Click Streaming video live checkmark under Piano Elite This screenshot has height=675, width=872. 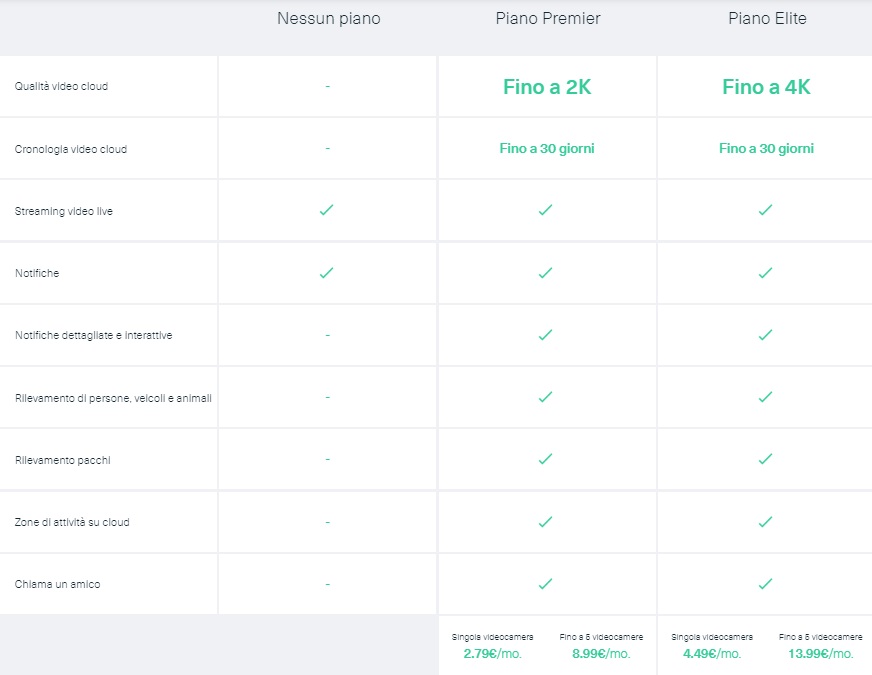[x=765, y=210]
